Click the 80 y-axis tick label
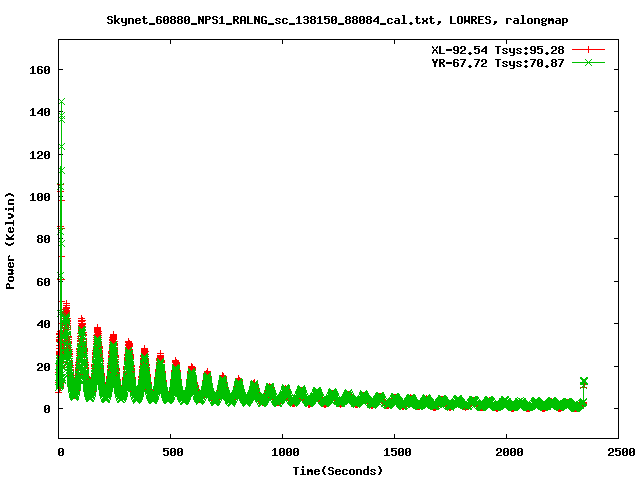Image resolution: width=640 pixels, height=480 pixels. [x=43, y=239]
